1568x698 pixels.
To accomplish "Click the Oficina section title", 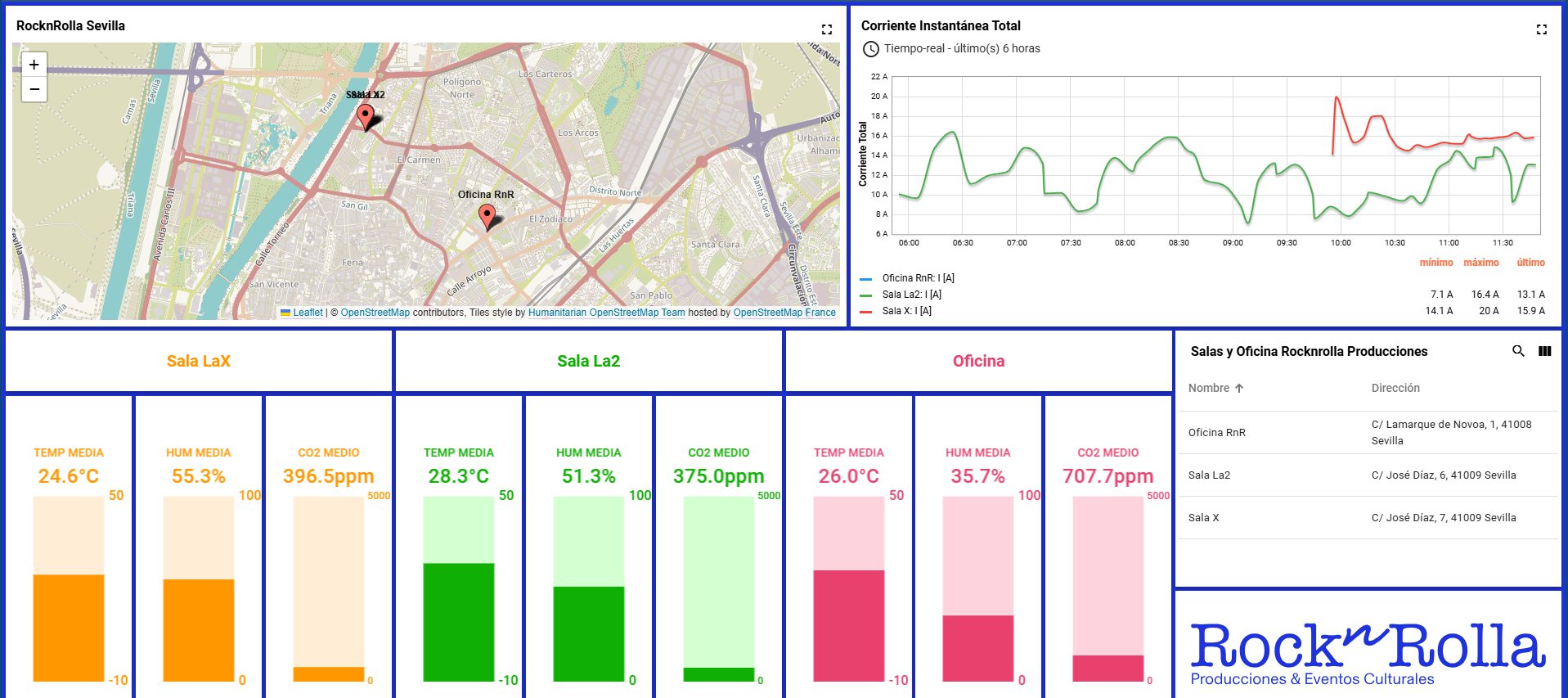I will coord(979,361).
